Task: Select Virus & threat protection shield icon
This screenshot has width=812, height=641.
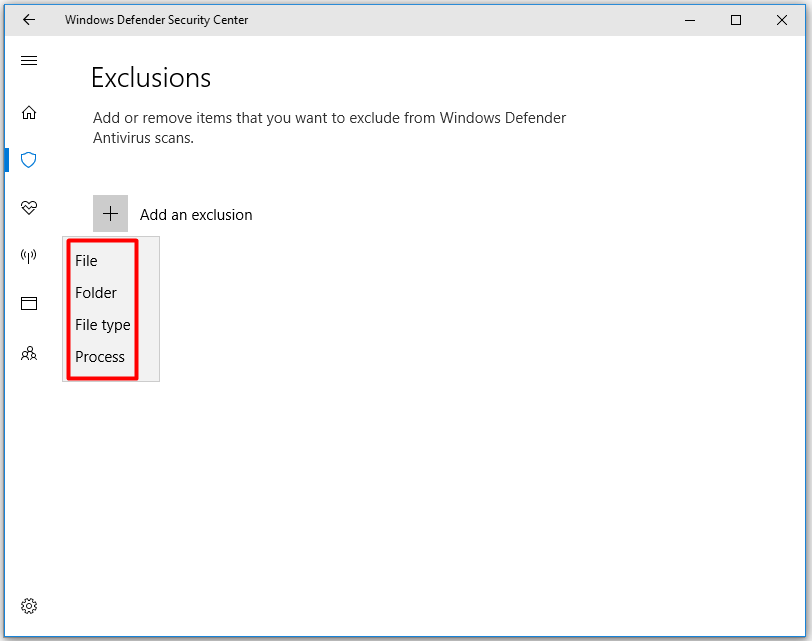Action: pyautogui.click(x=28, y=160)
